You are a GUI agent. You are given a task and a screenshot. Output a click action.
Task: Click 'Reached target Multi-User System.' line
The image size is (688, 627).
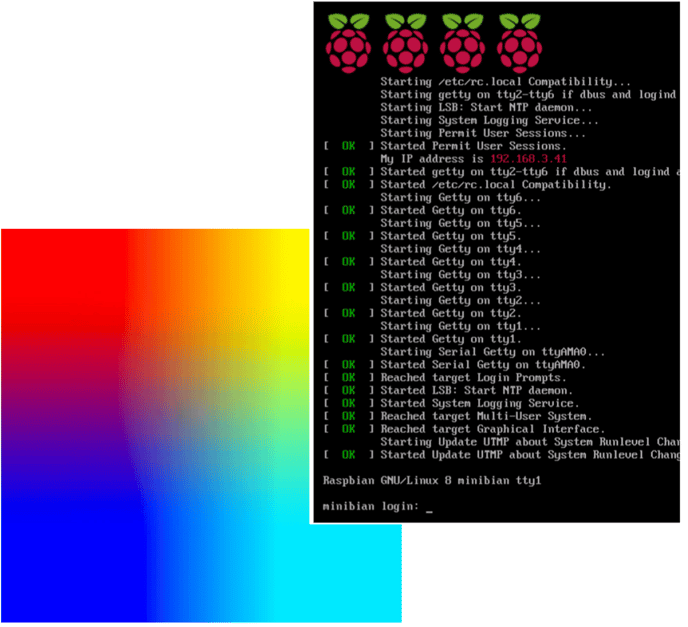tap(486, 416)
